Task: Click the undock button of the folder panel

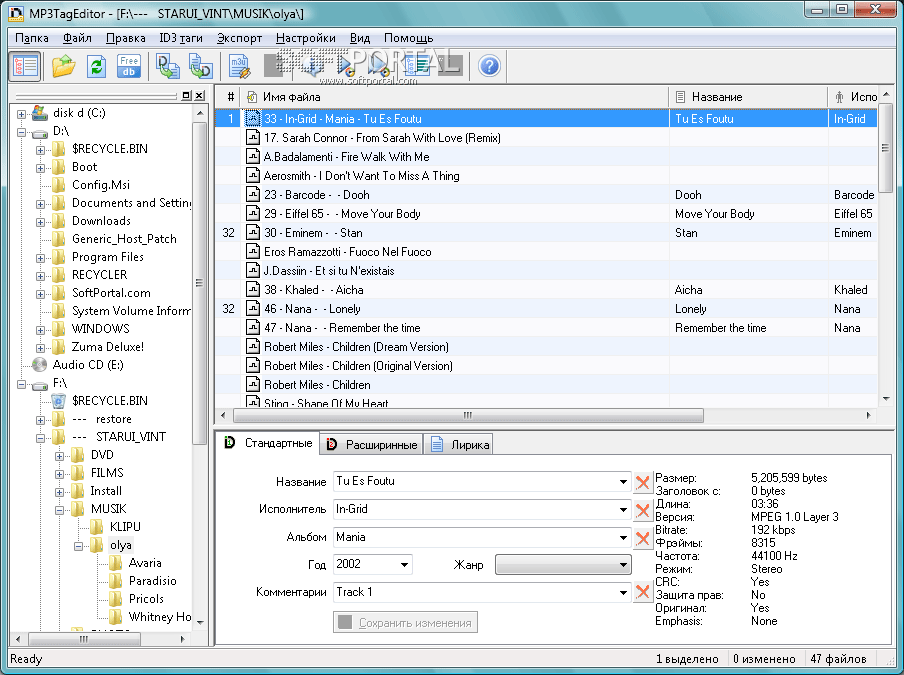Action: [186, 95]
